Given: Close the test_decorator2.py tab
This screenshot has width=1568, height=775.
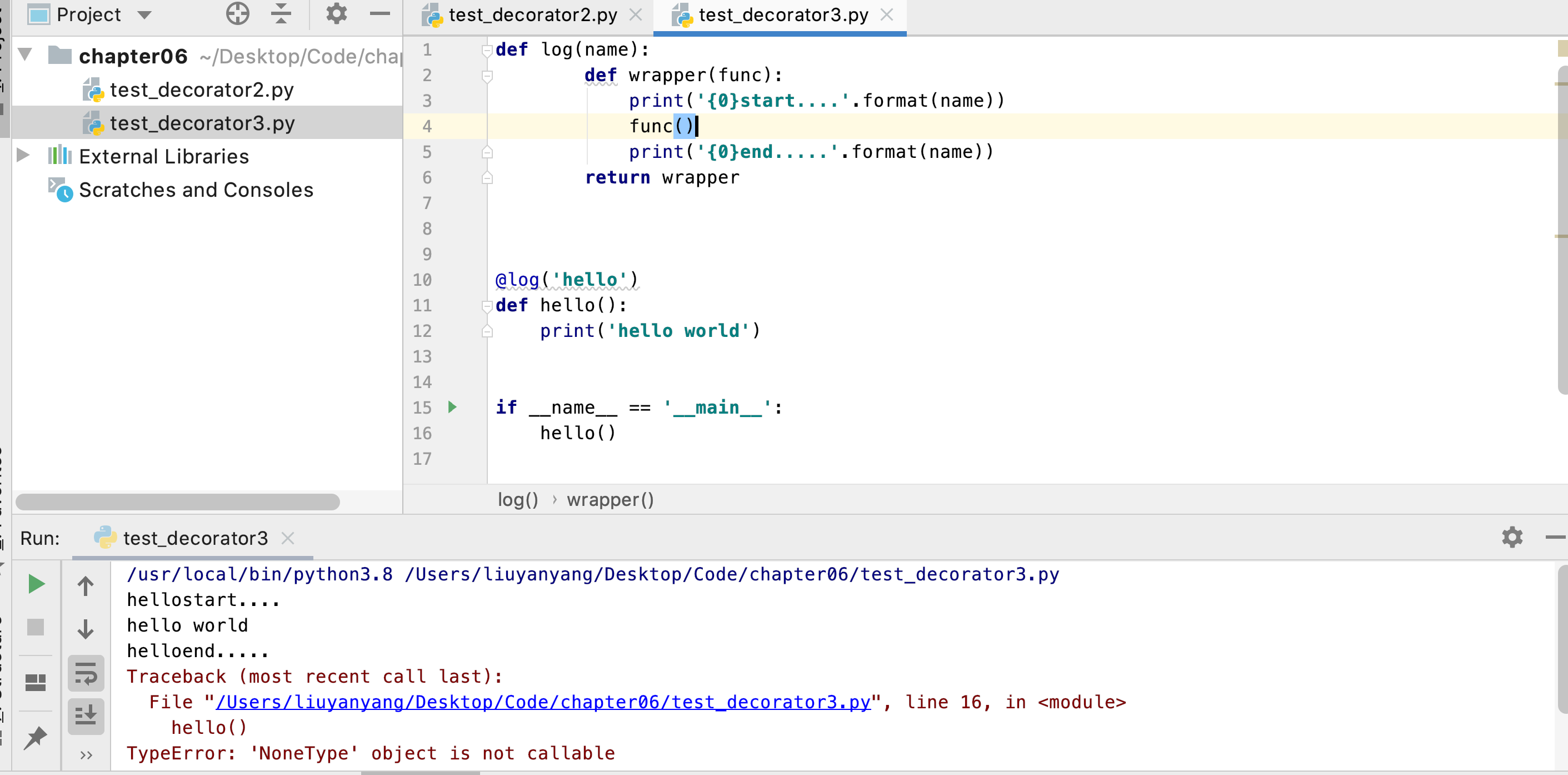Looking at the screenshot, I should (x=636, y=14).
